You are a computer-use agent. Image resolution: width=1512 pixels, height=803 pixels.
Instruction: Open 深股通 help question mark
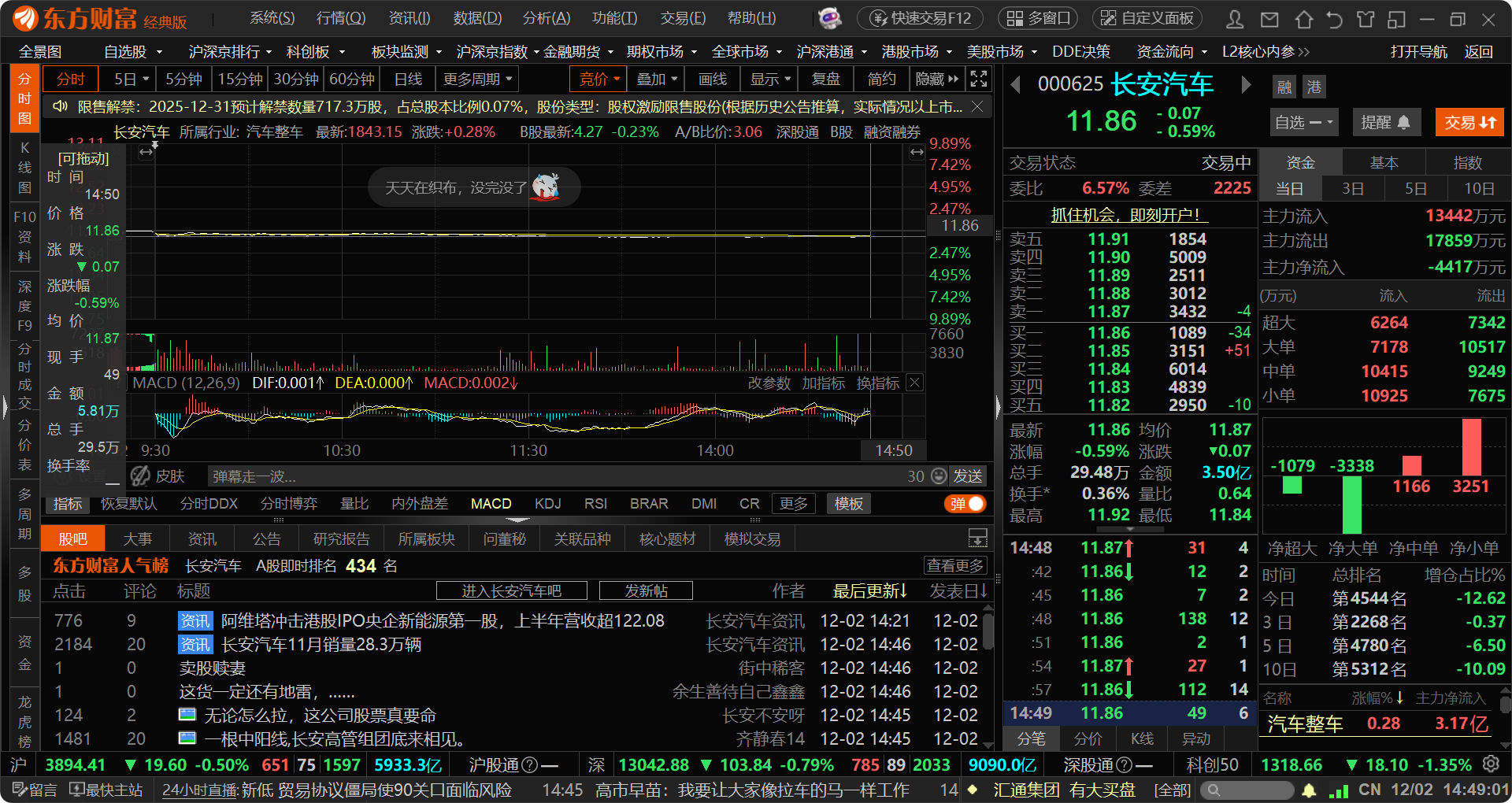coord(1125,764)
